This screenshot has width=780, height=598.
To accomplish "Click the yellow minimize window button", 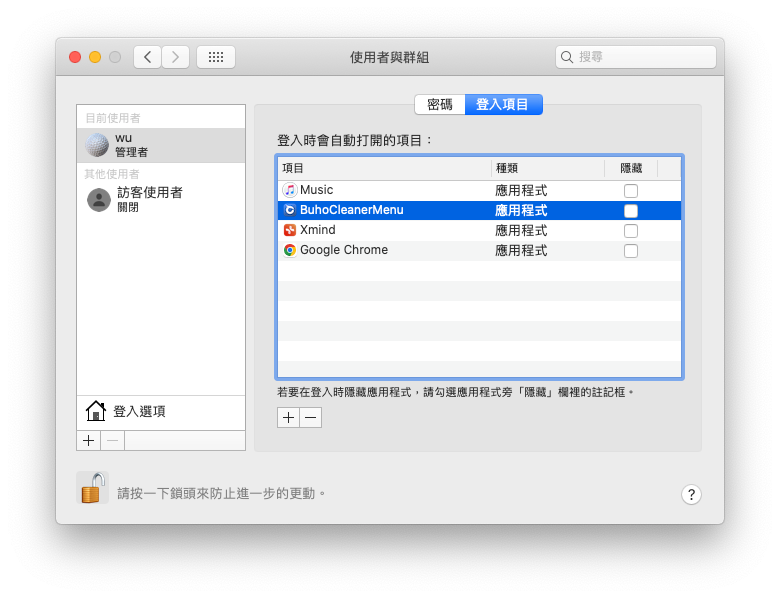I will pos(95,57).
